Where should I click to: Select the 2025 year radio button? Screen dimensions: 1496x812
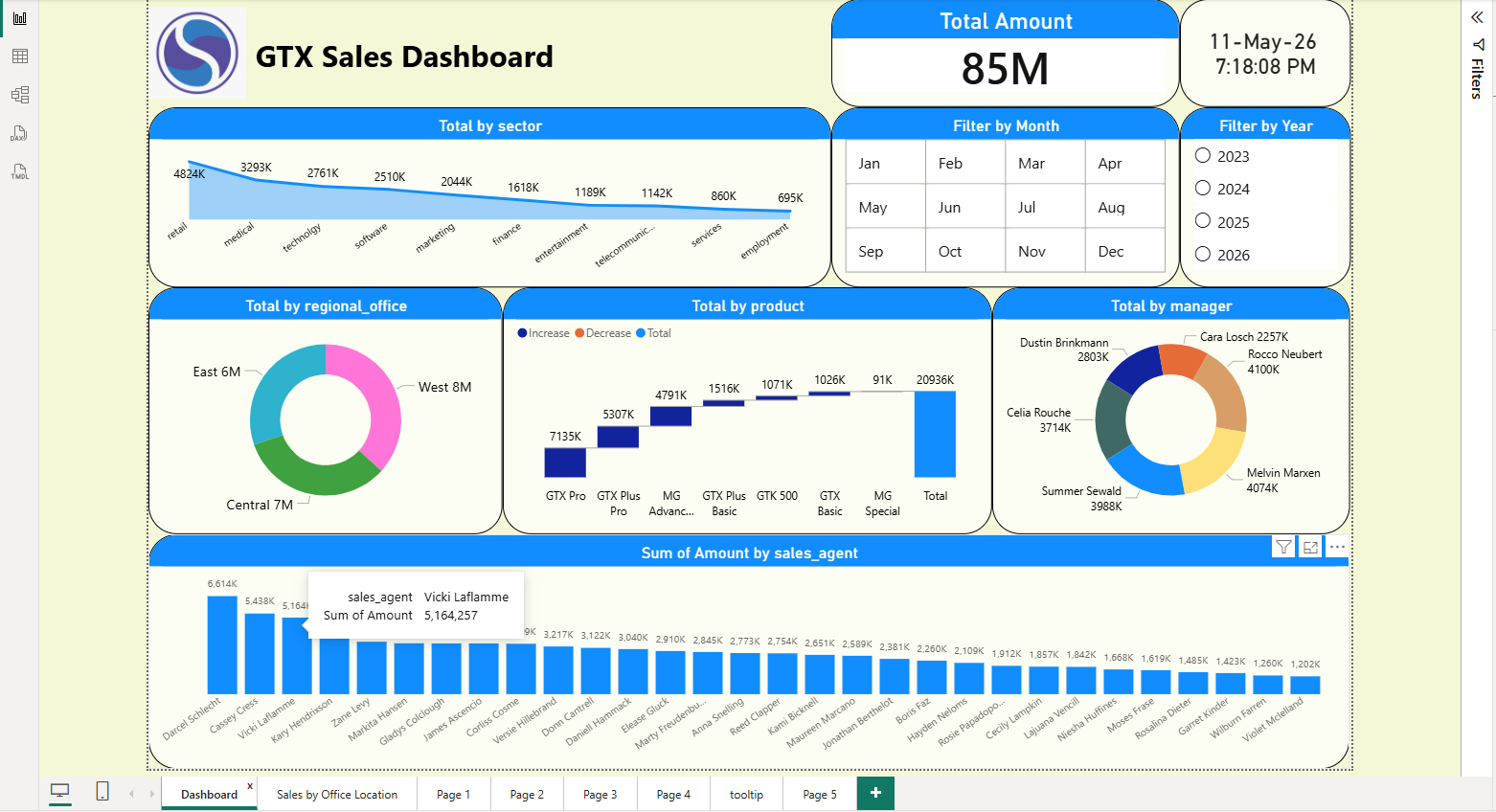(1203, 221)
